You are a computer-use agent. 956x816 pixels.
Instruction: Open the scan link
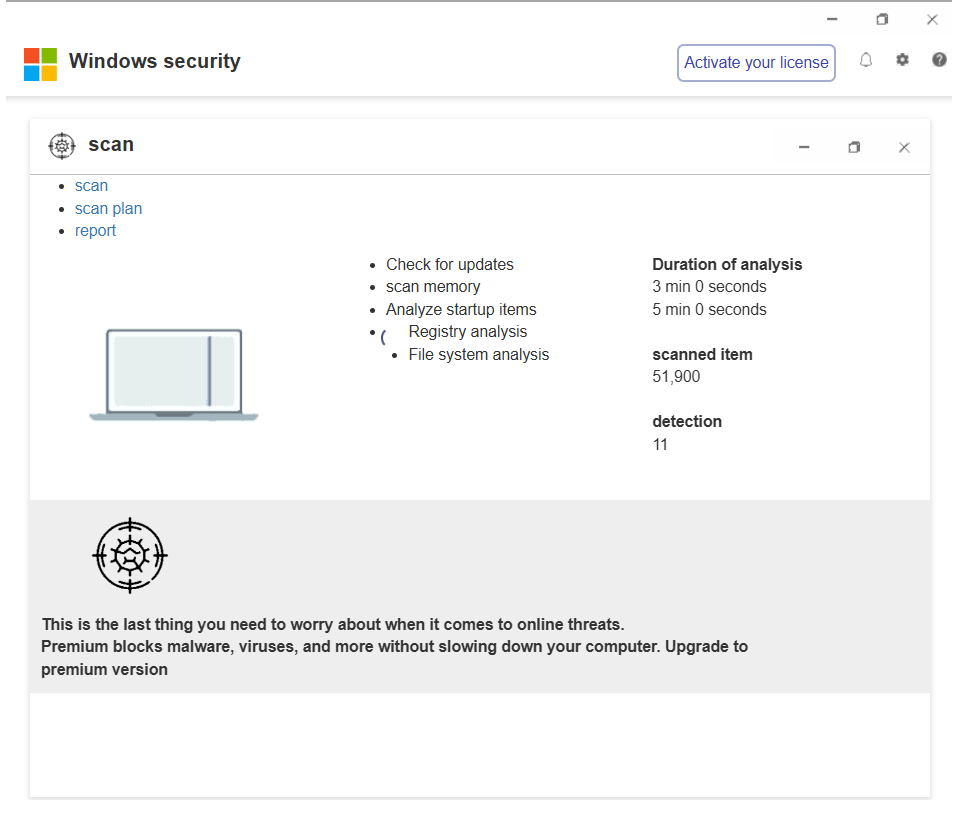pyautogui.click(x=91, y=186)
